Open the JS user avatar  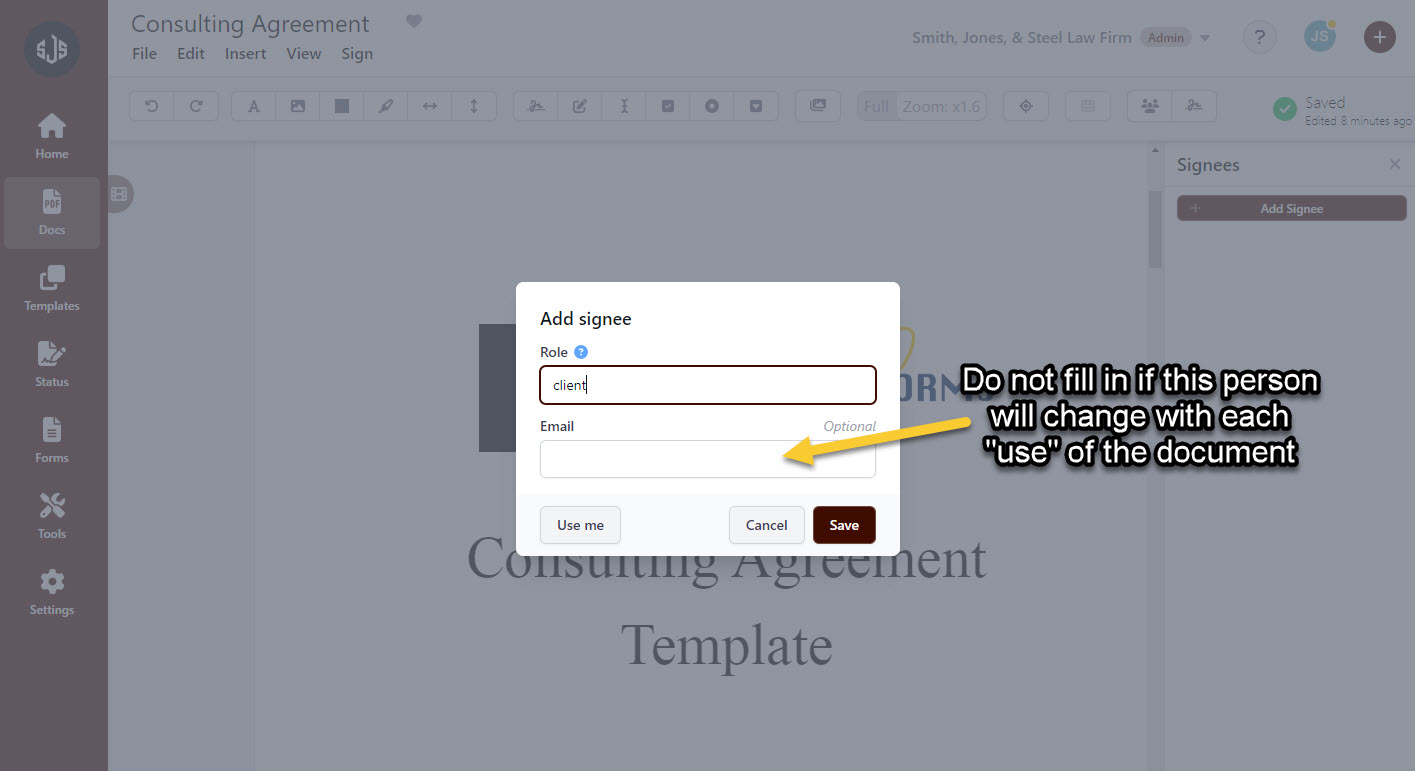pos(1320,37)
